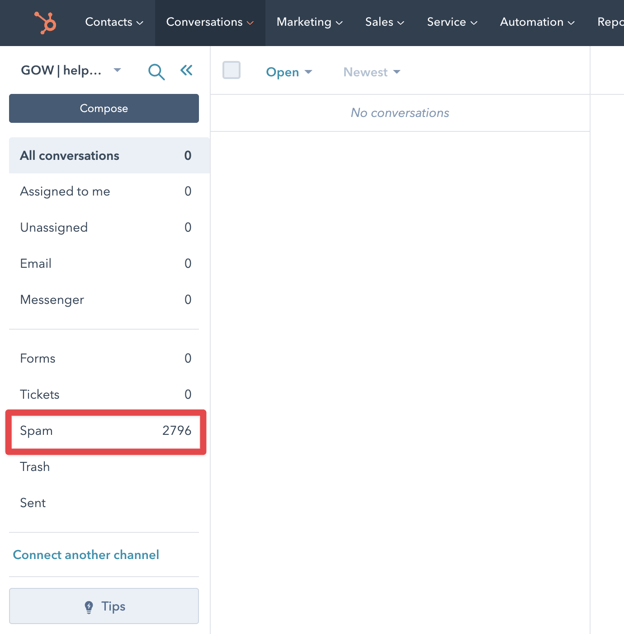
Task: Open the Newest sort order dropdown
Action: [x=371, y=72]
